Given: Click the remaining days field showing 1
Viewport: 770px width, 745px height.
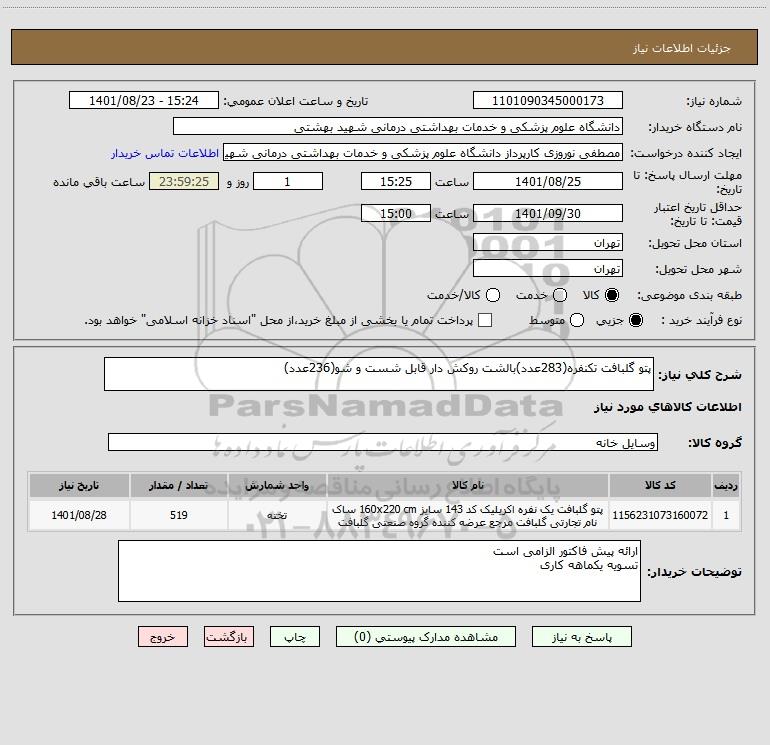Looking at the screenshot, I should [x=288, y=181].
